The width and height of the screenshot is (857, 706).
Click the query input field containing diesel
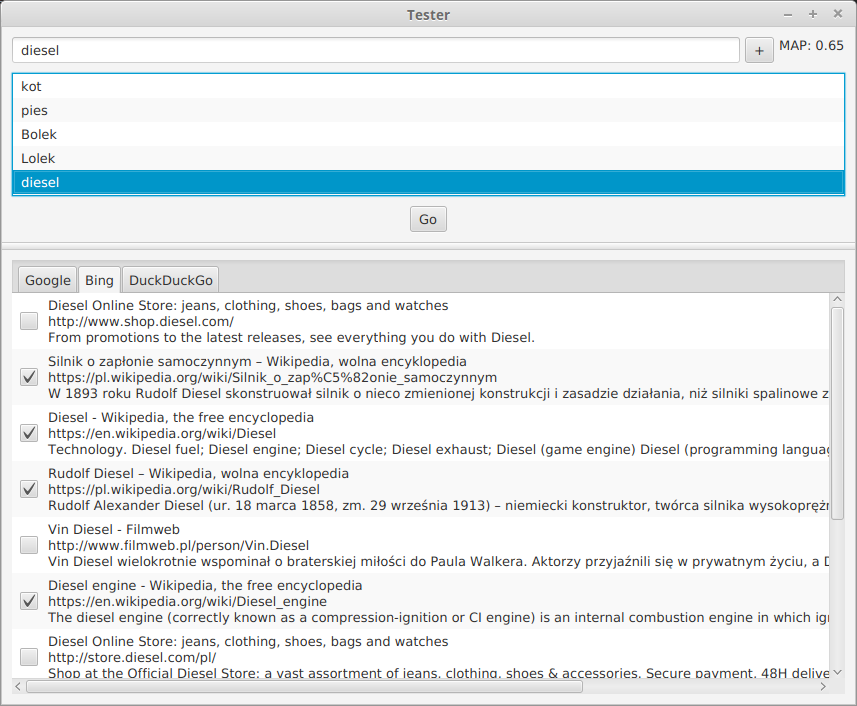(376, 50)
